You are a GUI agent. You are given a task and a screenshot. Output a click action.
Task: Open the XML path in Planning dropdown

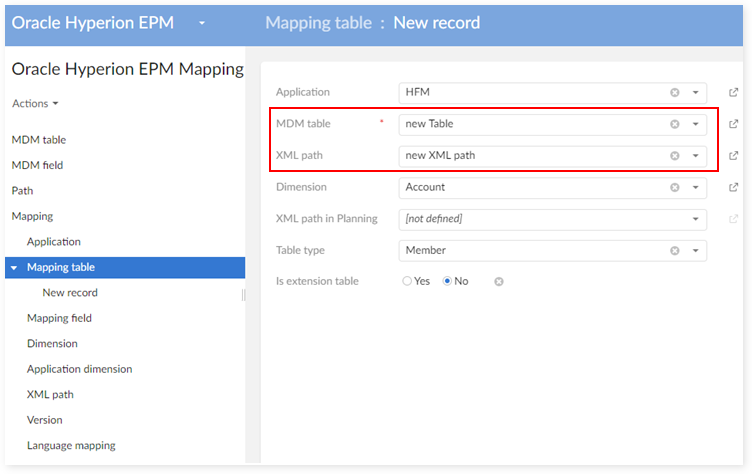[695, 219]
